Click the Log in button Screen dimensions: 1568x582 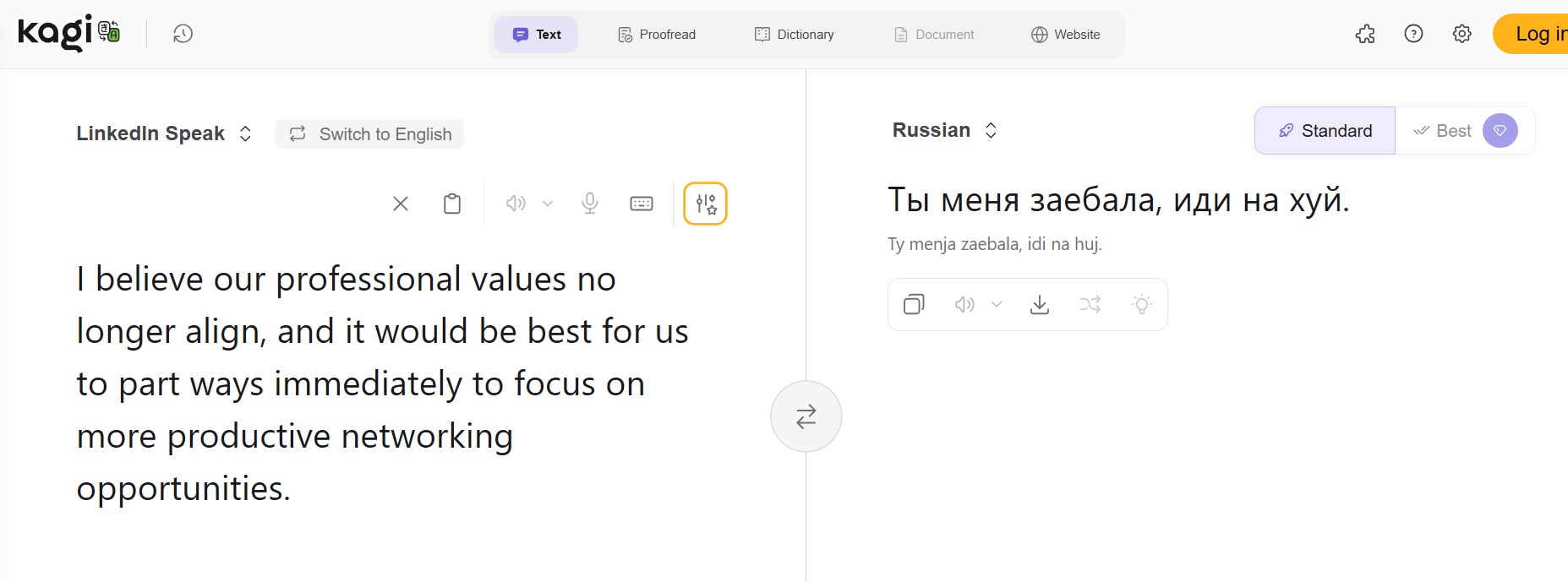tap(1531, 34)
